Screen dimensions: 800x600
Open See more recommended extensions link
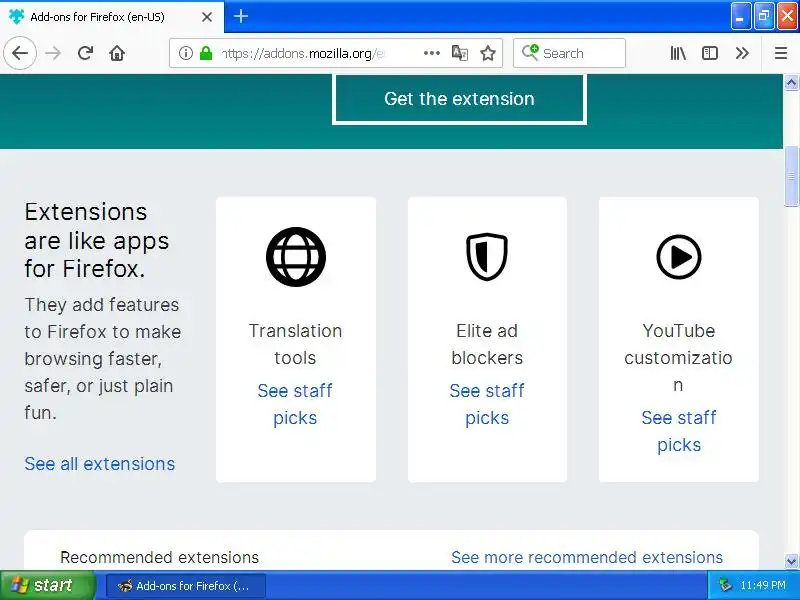pos(587,557)
